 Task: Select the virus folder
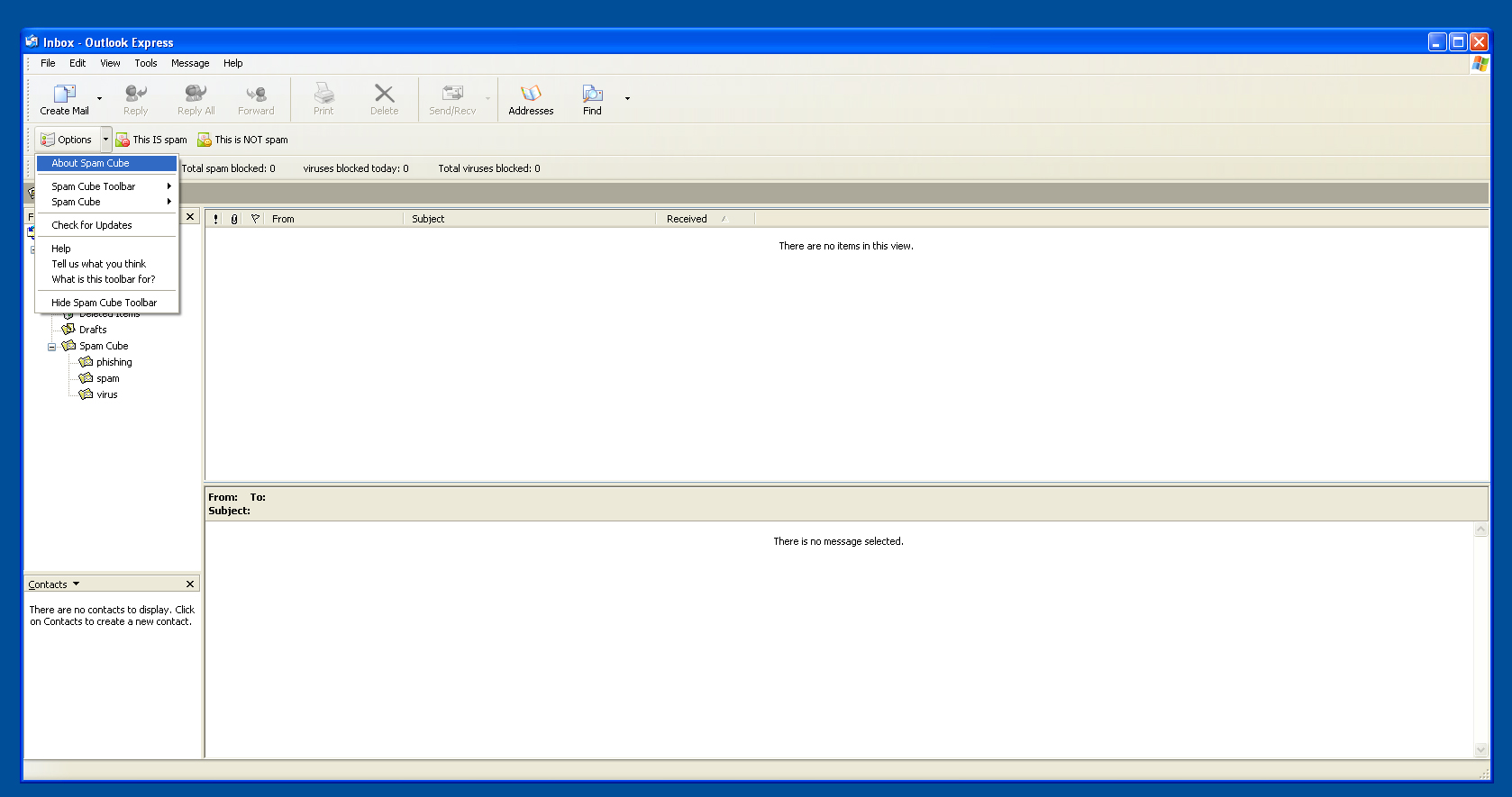point(106,394)
